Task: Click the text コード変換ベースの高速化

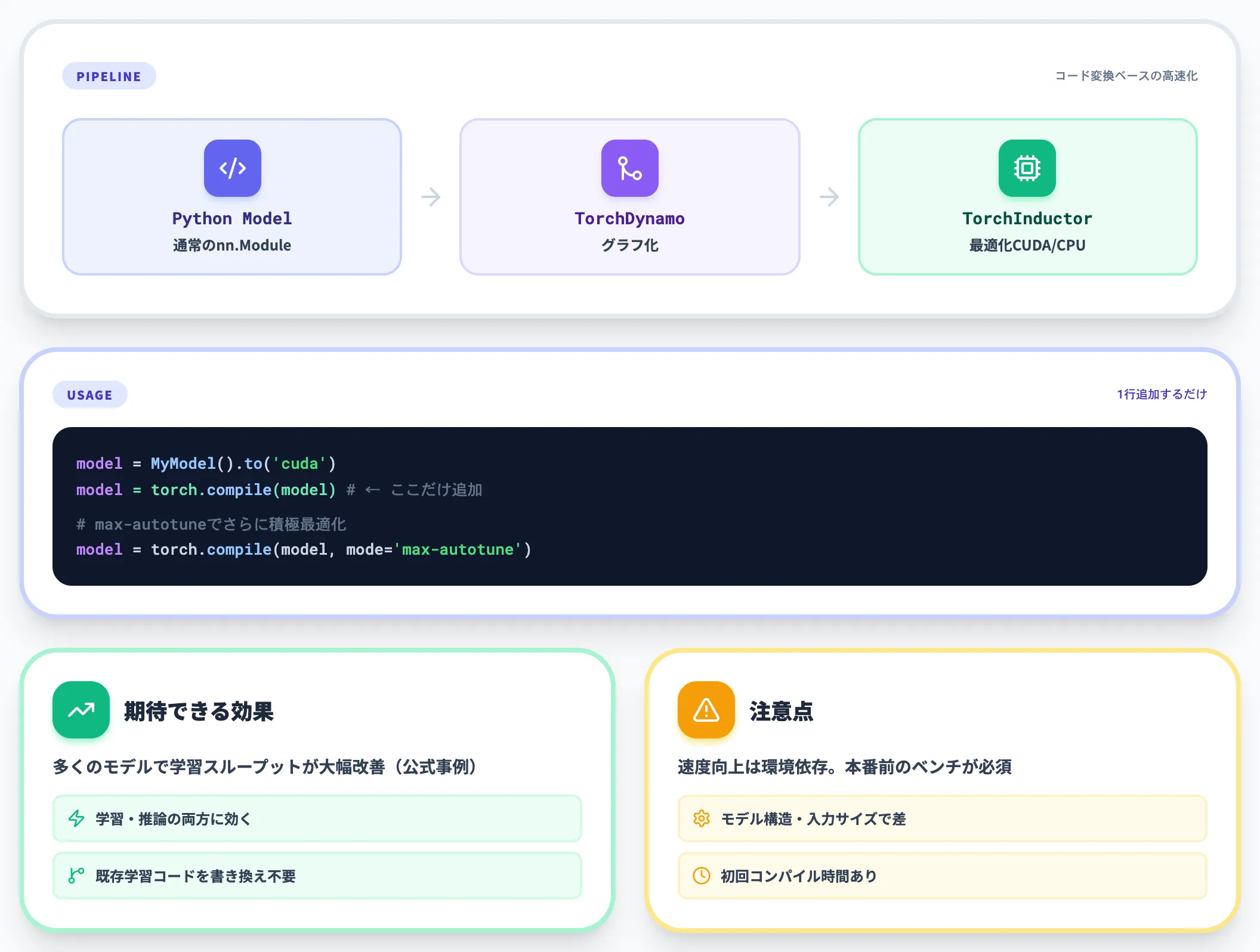Action: tap(1126, 76)
